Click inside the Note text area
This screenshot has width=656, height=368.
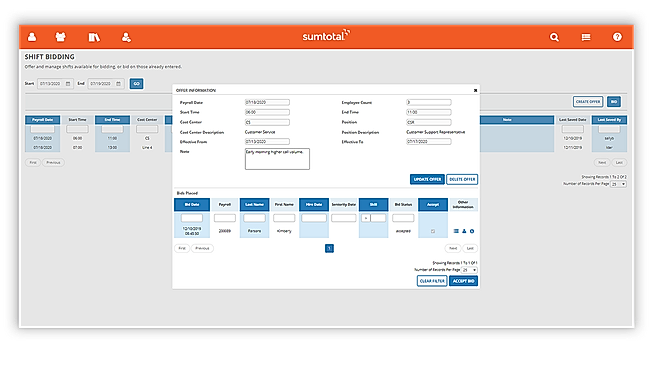(277, 159)
